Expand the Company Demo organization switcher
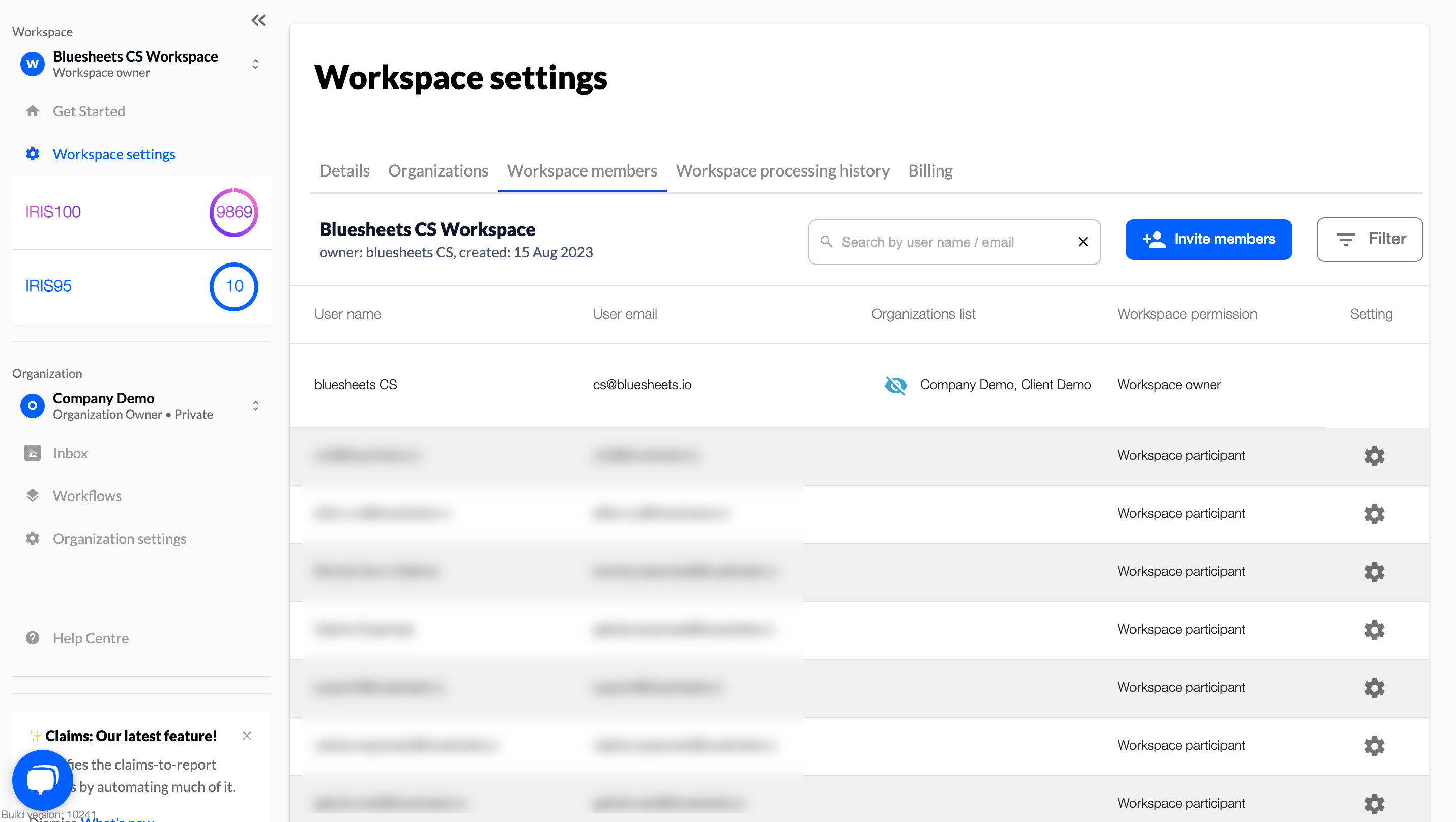The width and height of the screenshot is (1456, 822). pos(255,405)
